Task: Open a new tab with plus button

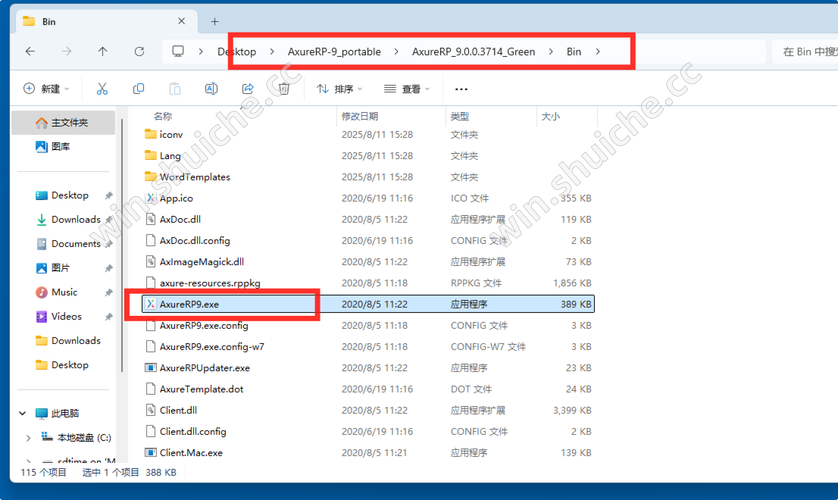Action: point(215,21)
